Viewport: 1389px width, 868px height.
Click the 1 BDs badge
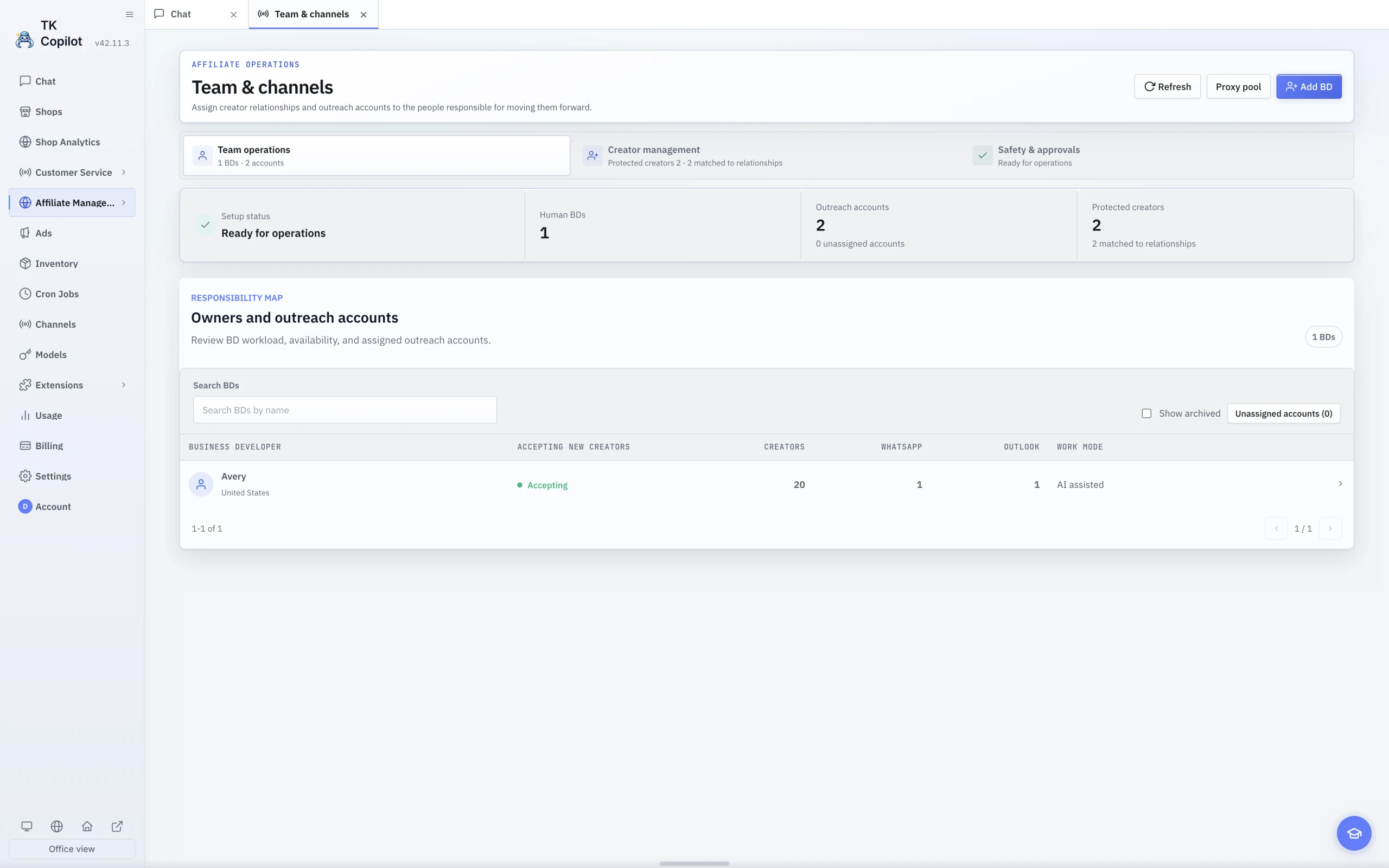(1323, 337)
